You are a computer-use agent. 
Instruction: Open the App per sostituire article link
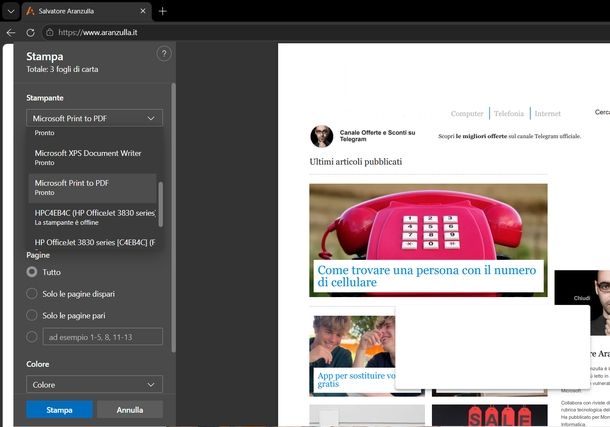pyautogui.click(x=356, y=380)
